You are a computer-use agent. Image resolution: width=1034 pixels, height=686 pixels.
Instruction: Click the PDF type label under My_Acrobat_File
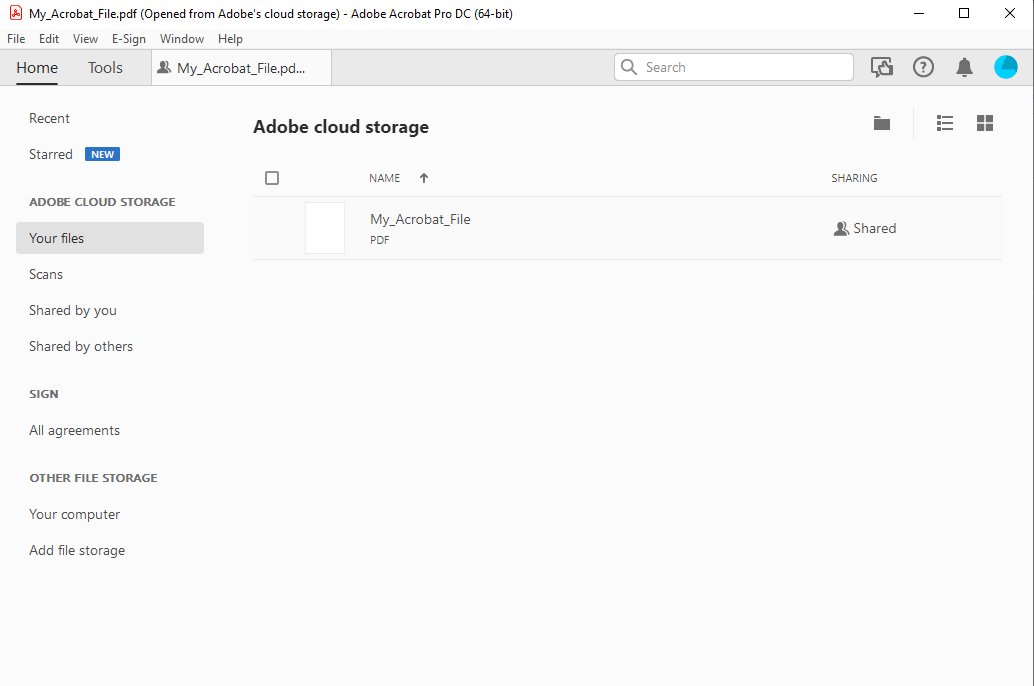380,240
